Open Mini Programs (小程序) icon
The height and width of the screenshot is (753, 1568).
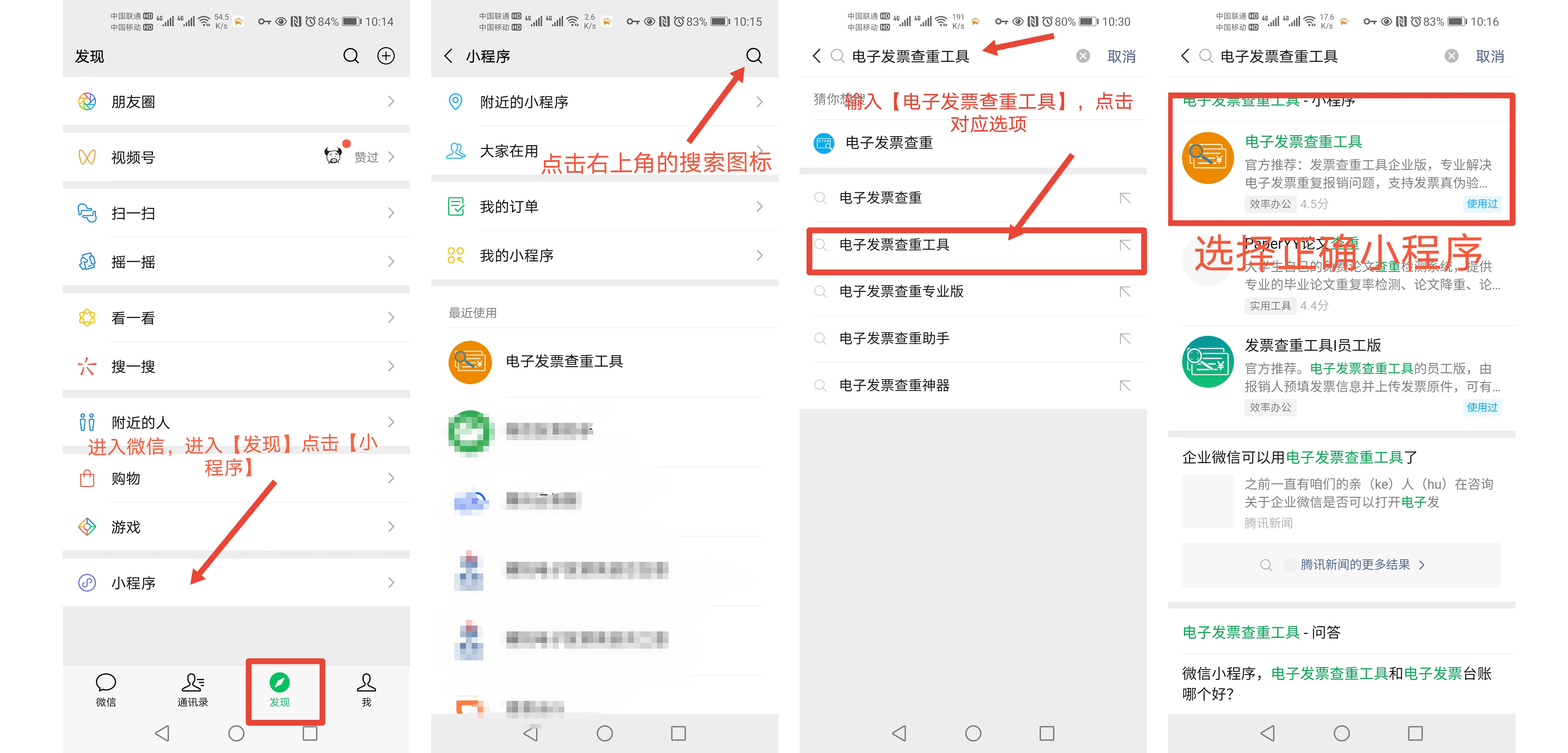87,582
